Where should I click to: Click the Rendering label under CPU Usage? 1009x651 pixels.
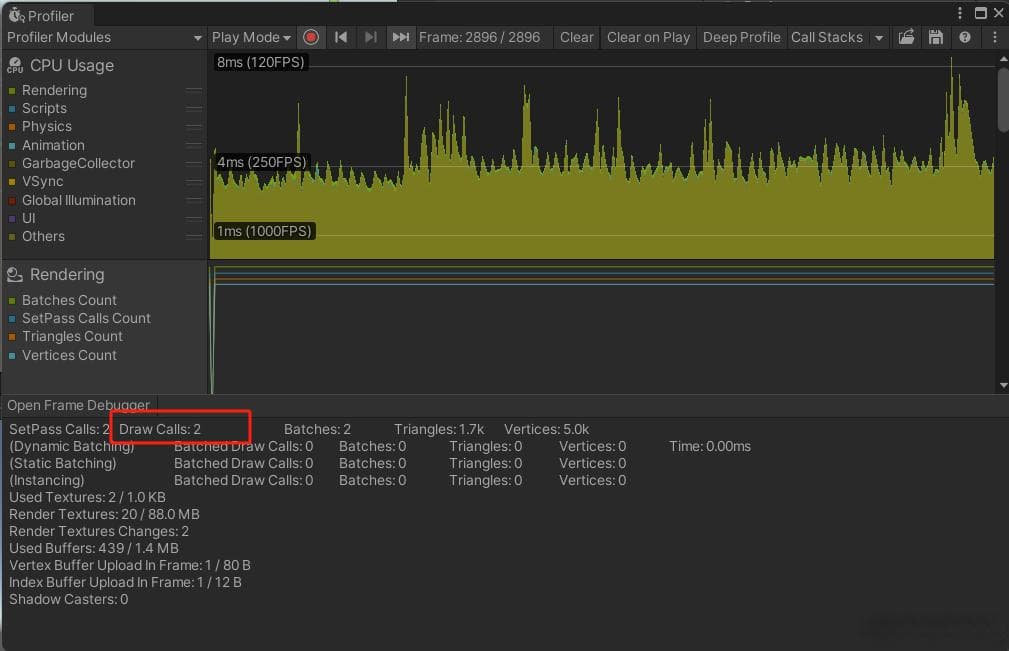[x=54, y=91]
